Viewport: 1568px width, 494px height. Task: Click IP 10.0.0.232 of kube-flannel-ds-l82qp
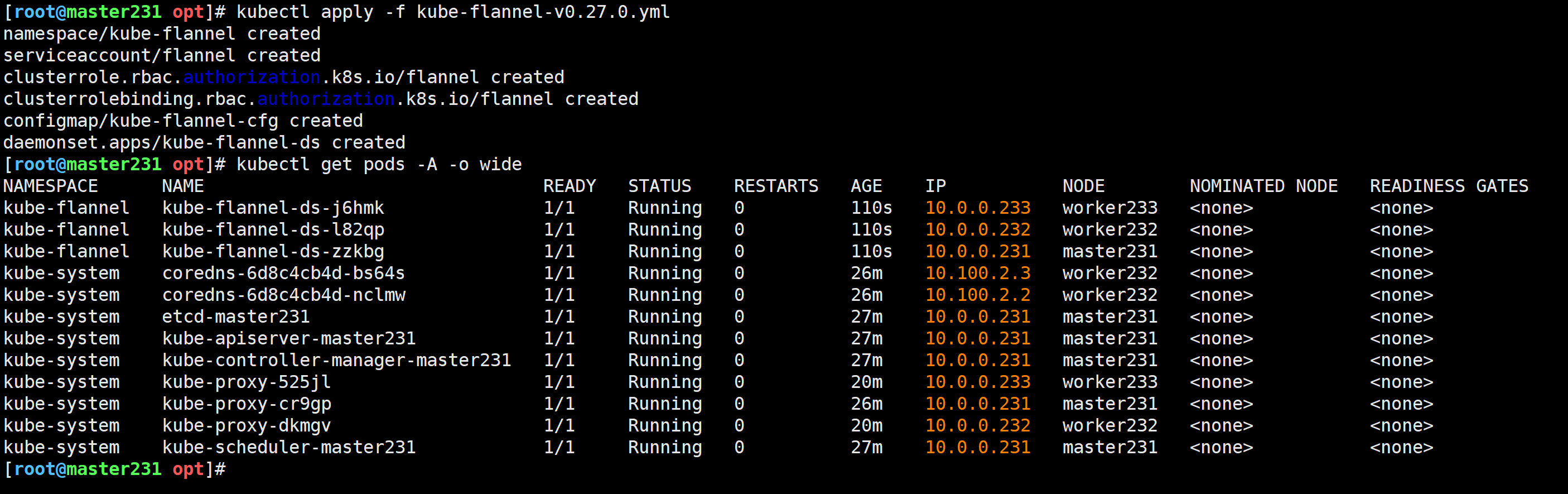pyautogui.click(x=978, y=230)
